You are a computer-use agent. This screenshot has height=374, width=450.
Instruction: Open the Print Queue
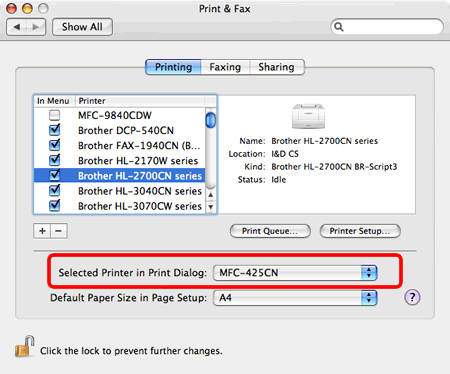(x=270, y=231)
